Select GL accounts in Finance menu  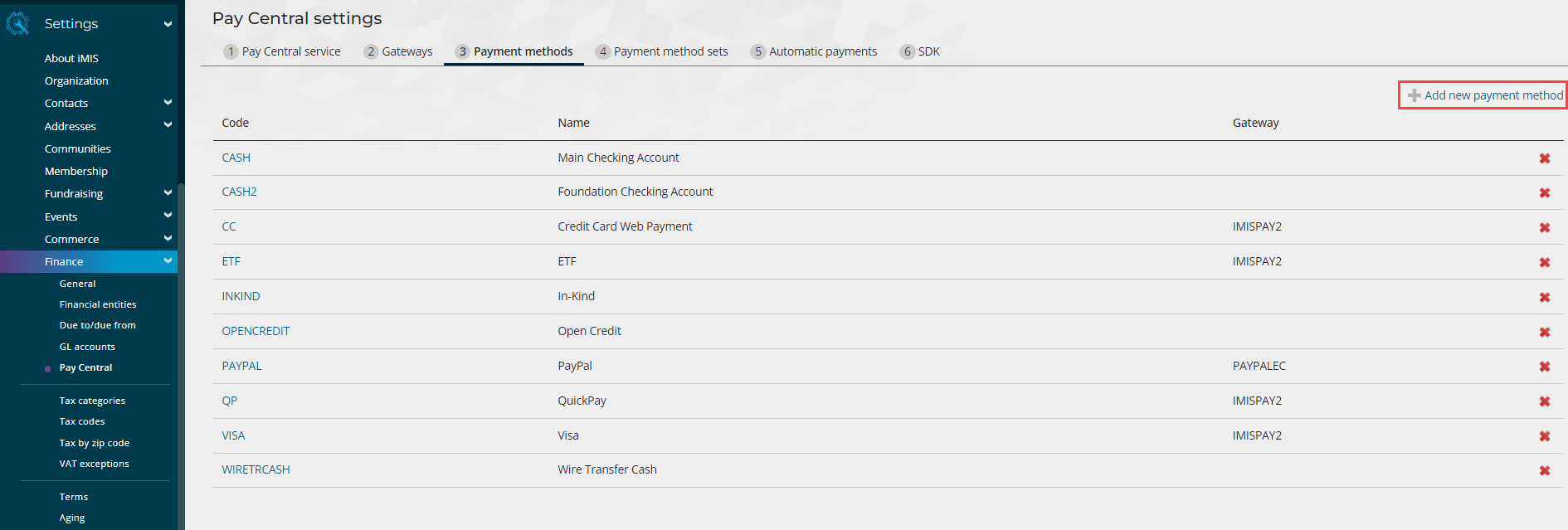[87, 347]
